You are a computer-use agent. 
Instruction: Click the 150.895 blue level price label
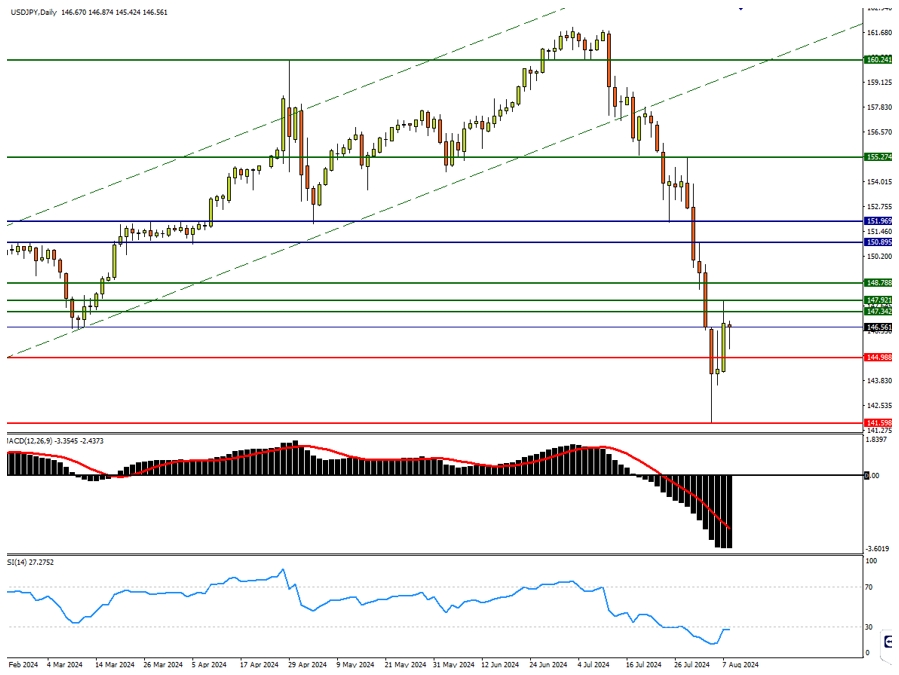[879, 242]
